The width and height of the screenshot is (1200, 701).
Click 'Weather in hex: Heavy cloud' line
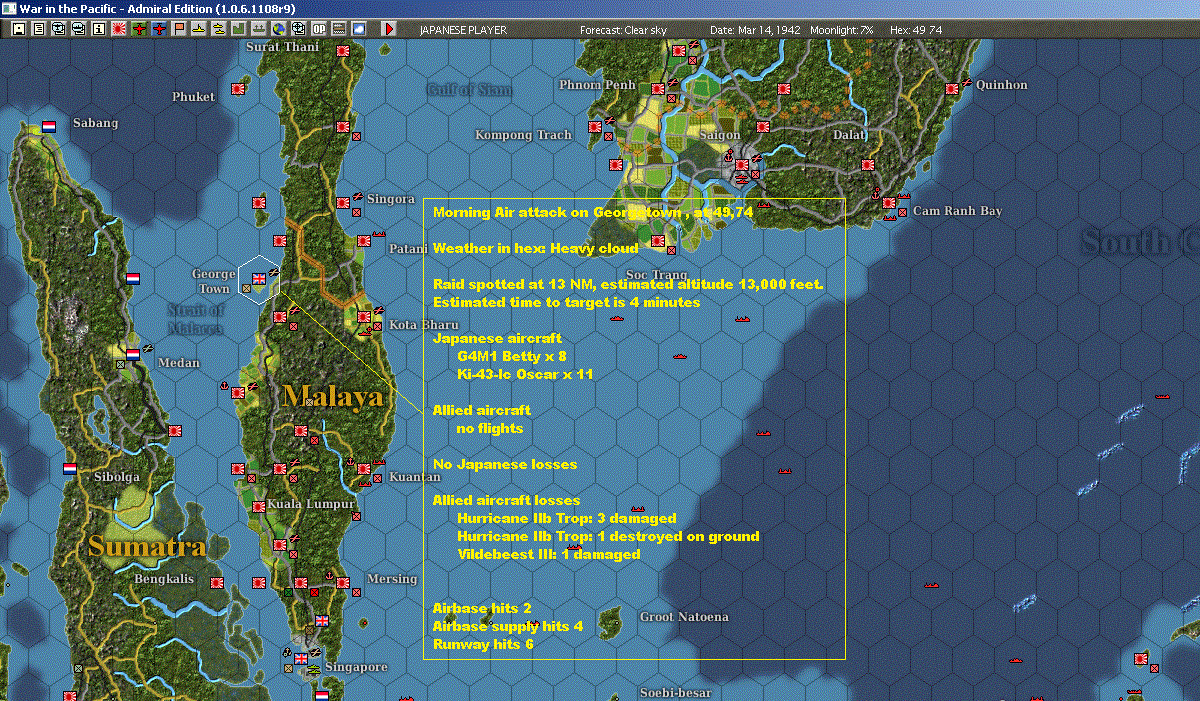point(535,248)
